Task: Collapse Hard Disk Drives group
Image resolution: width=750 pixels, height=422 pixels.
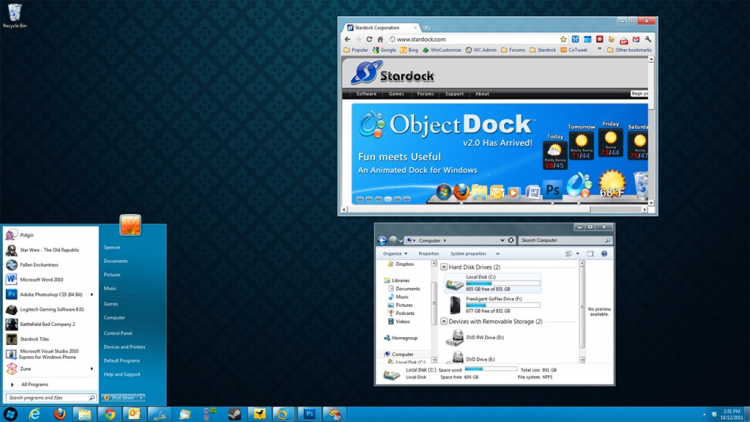Action: (x=444, y=267)
